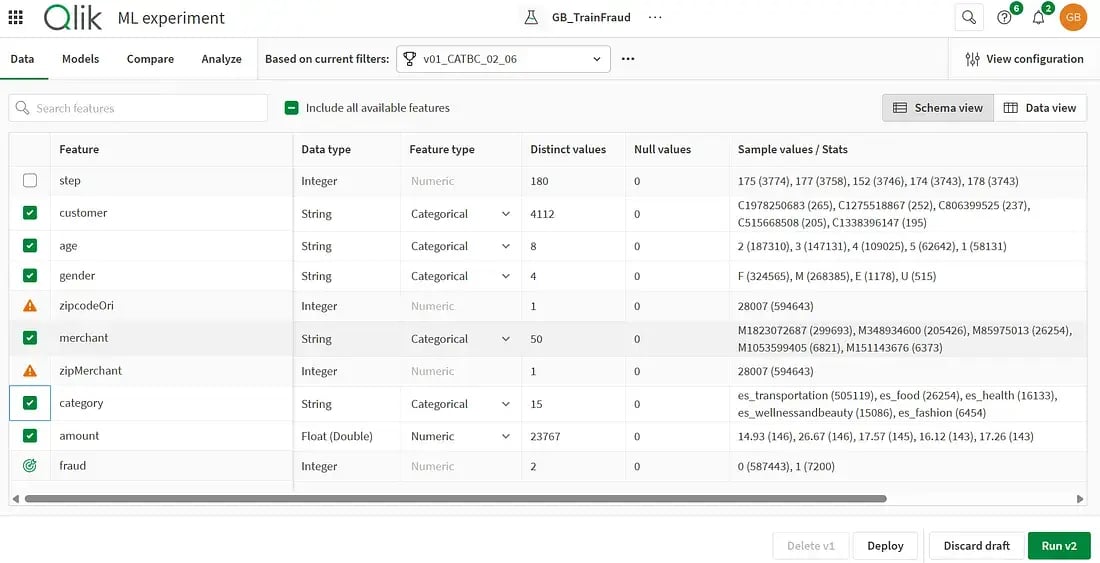The width and height of the screenshot is (1100, 563).
Task: Click the Discard draft button
Action: 976,546
